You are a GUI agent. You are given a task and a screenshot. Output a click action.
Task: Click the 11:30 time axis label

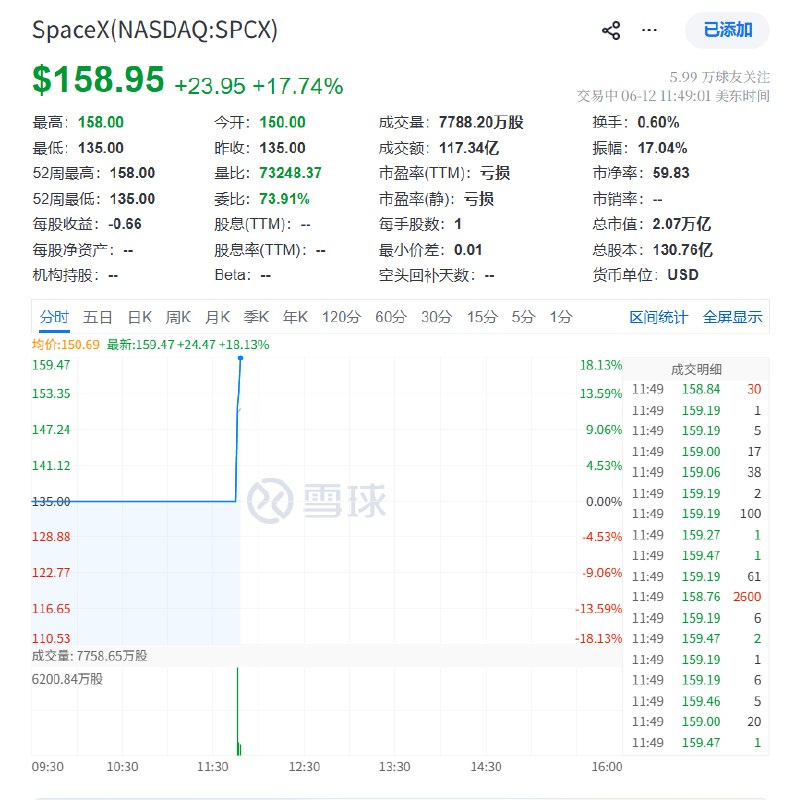213,767
